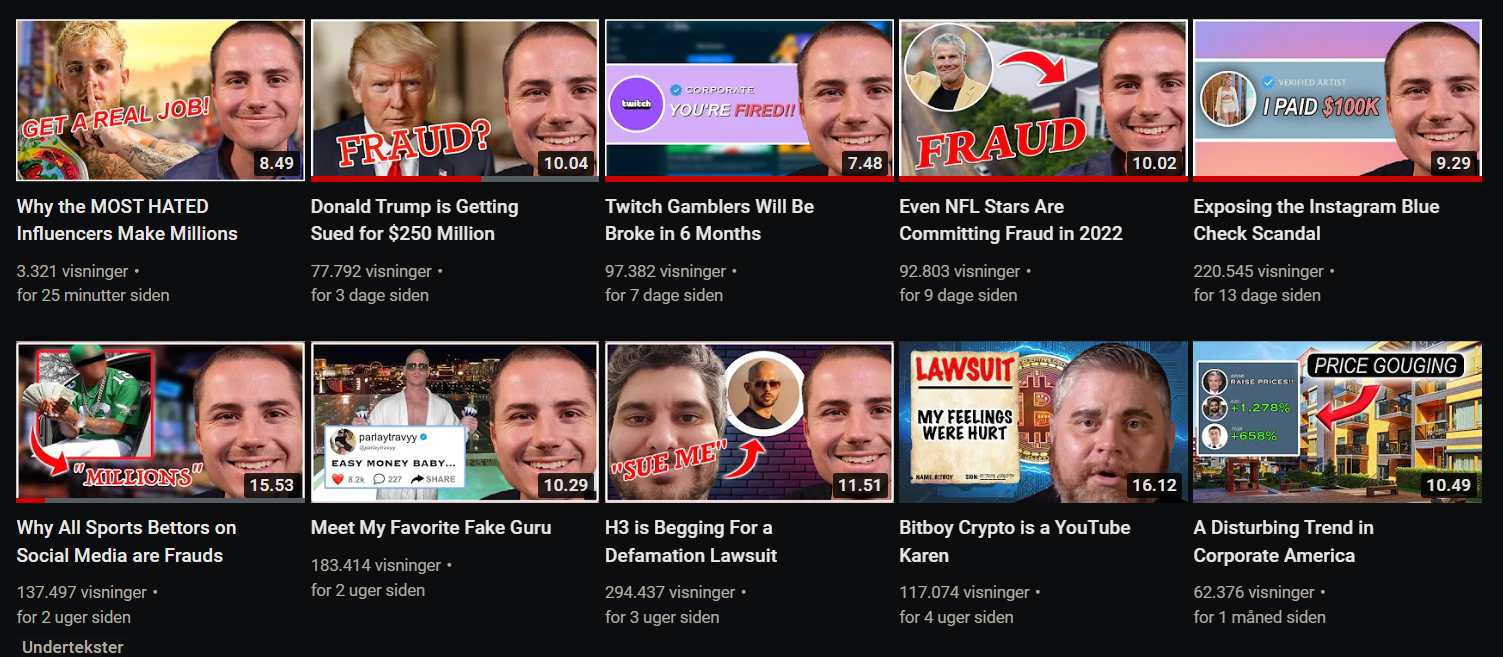
Task: Open 'Twitch Gamblers Will Be Broke in 6 Months' title
Action: point(710,220)
